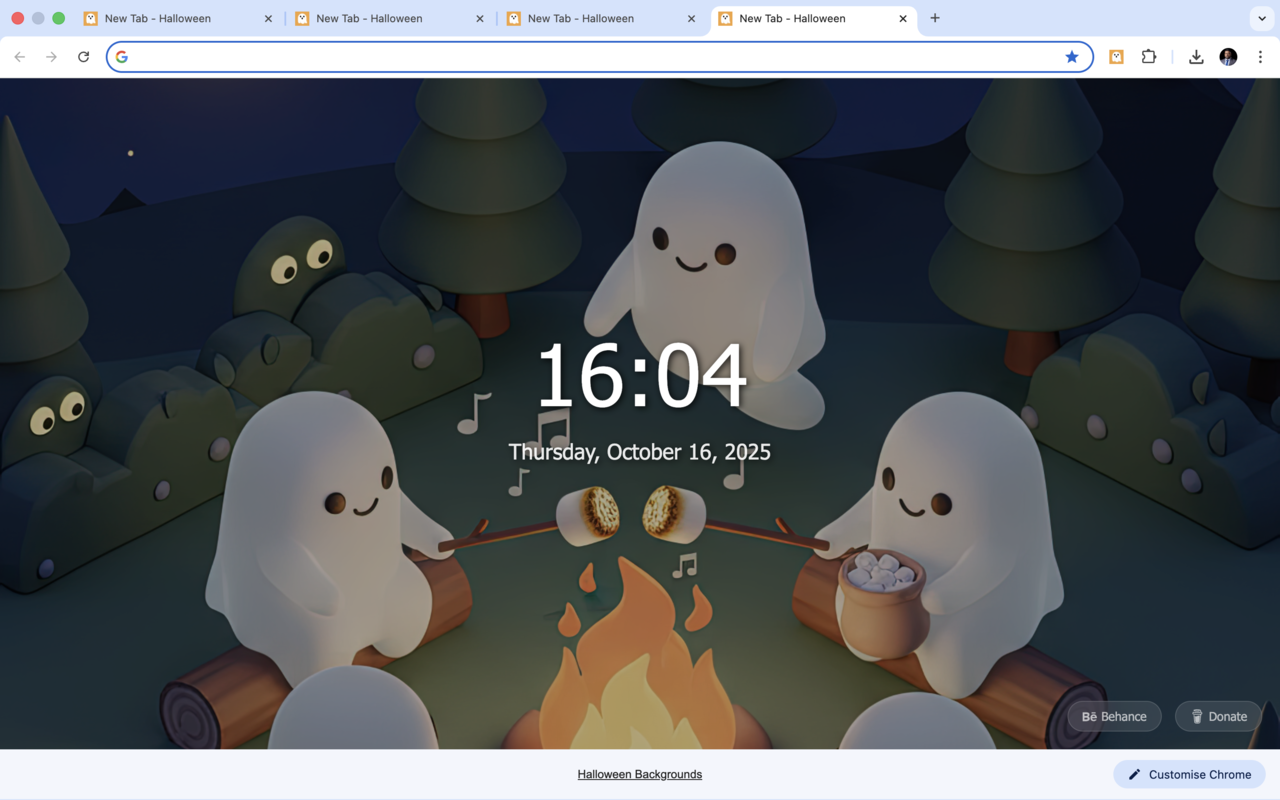Open the Extensions puzzle-piece icon
This screenshot has width=1280, height=800.
(x=1148, y=57)
